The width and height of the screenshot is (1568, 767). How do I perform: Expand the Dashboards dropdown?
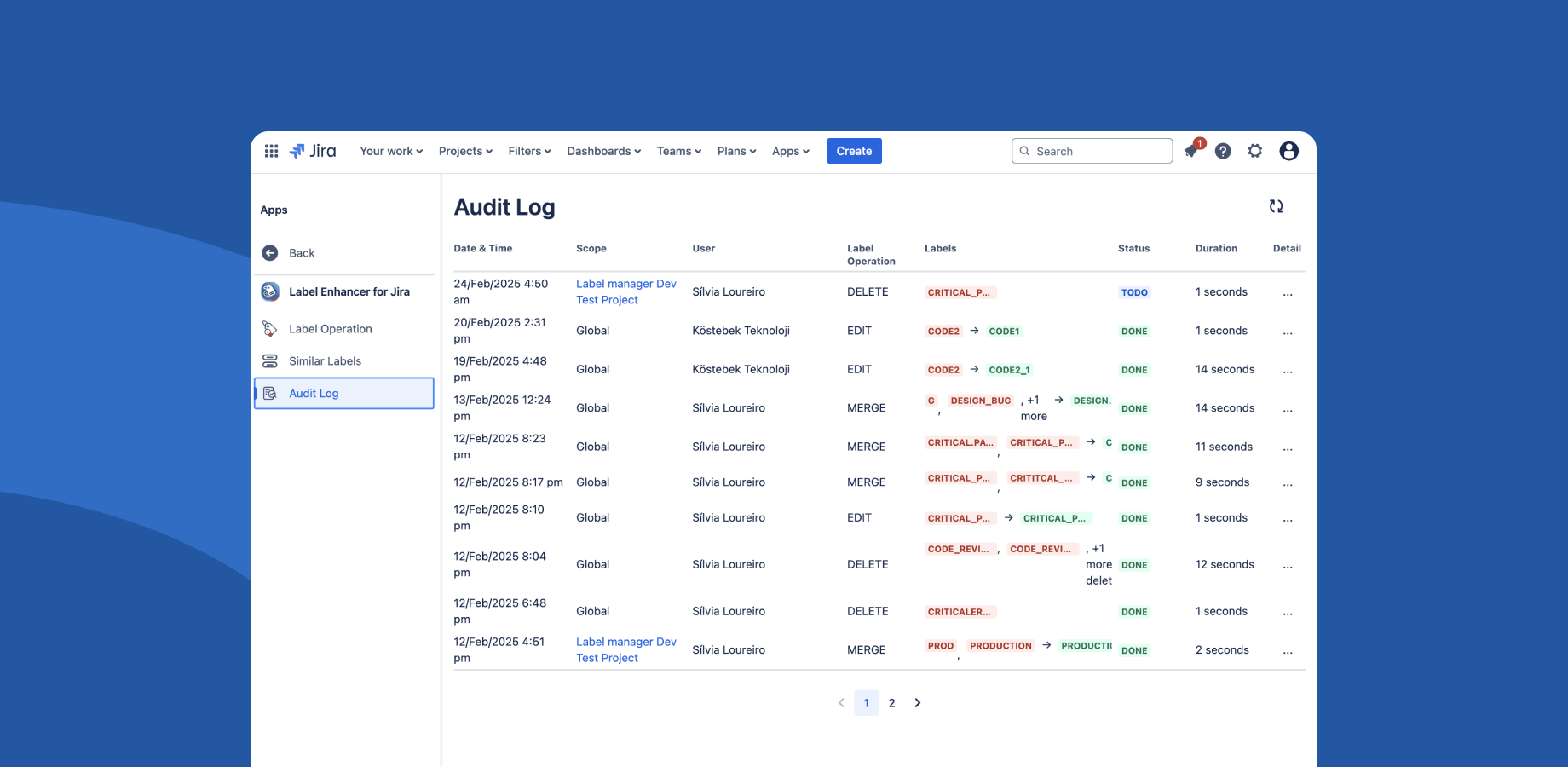point(603,151)
